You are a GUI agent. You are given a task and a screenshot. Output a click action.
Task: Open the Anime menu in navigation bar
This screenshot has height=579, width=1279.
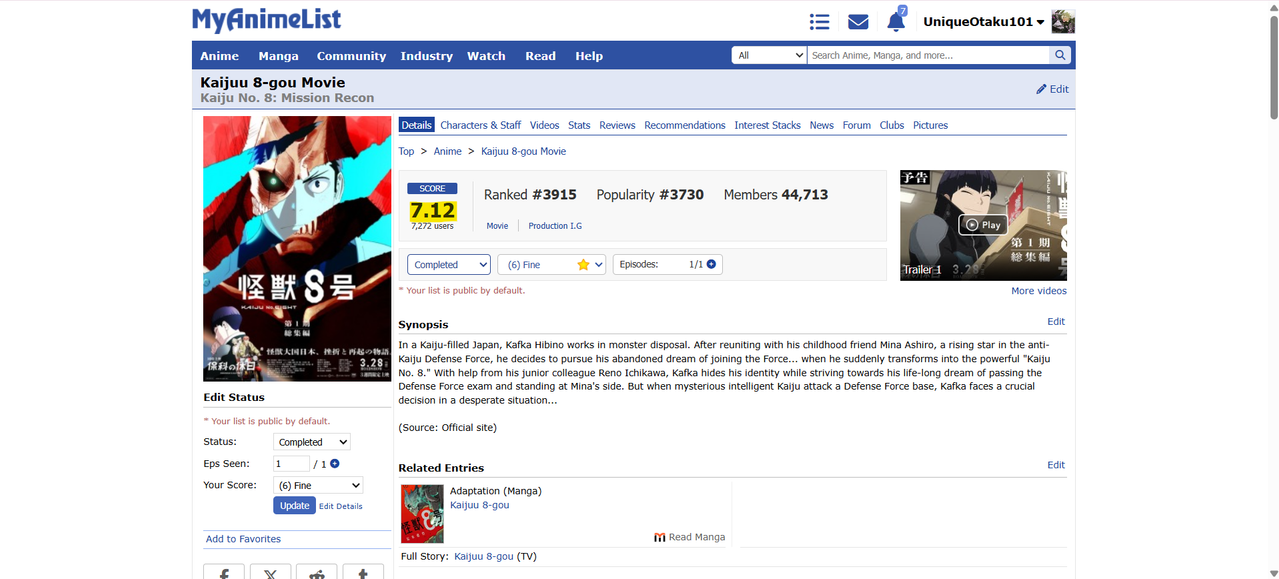point(219,56)
